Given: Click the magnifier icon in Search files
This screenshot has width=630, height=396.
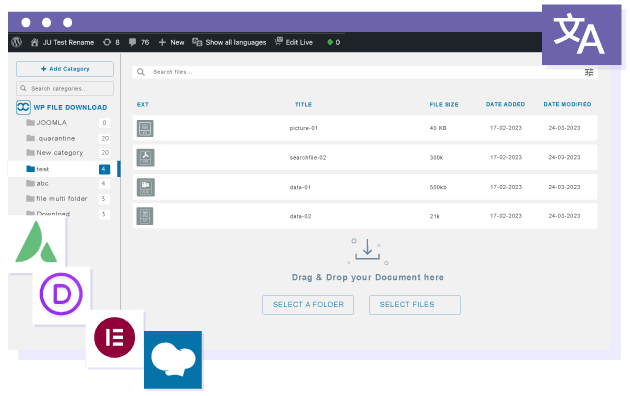Looking at the screenshot, I should [141, 72].
